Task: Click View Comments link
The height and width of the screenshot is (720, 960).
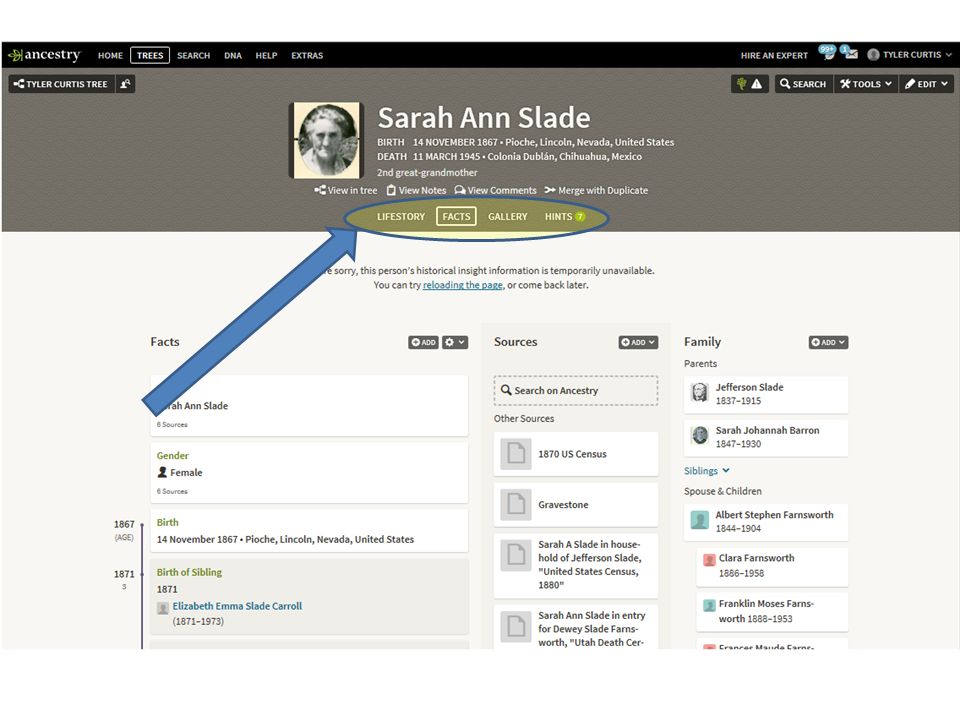Action: [x=495, y=190]
